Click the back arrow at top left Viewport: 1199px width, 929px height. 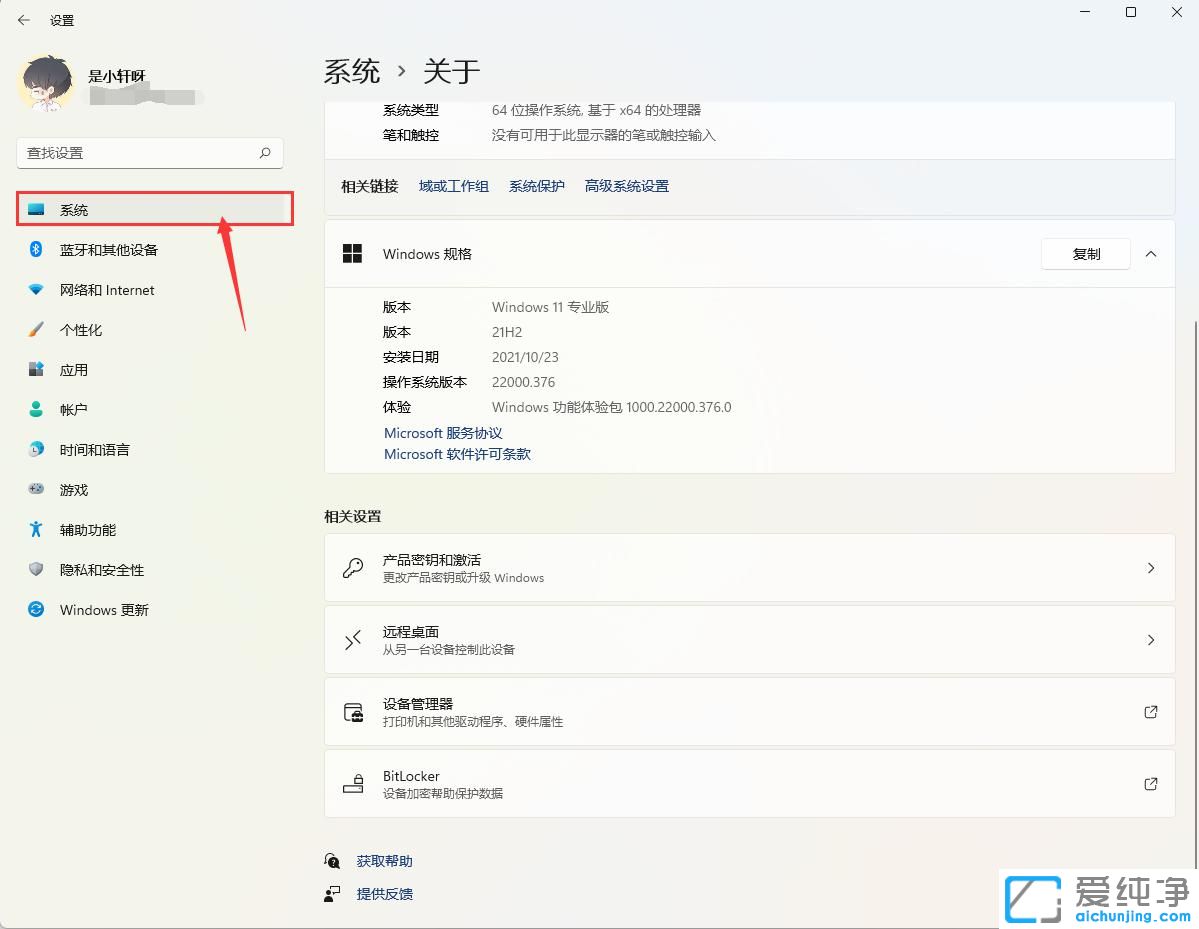[23, 19]
